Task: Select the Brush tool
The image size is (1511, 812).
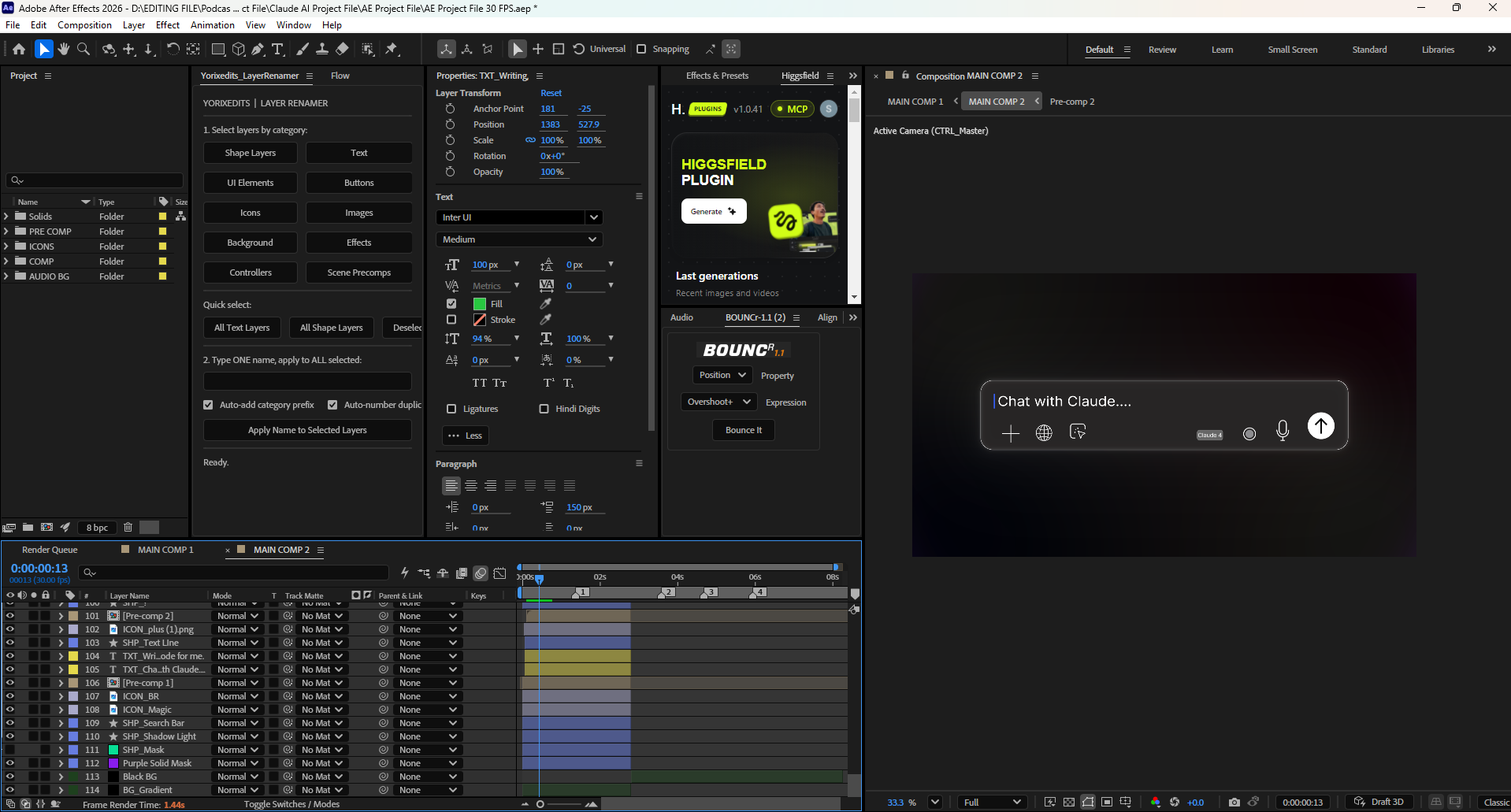Action: [303, 49]
